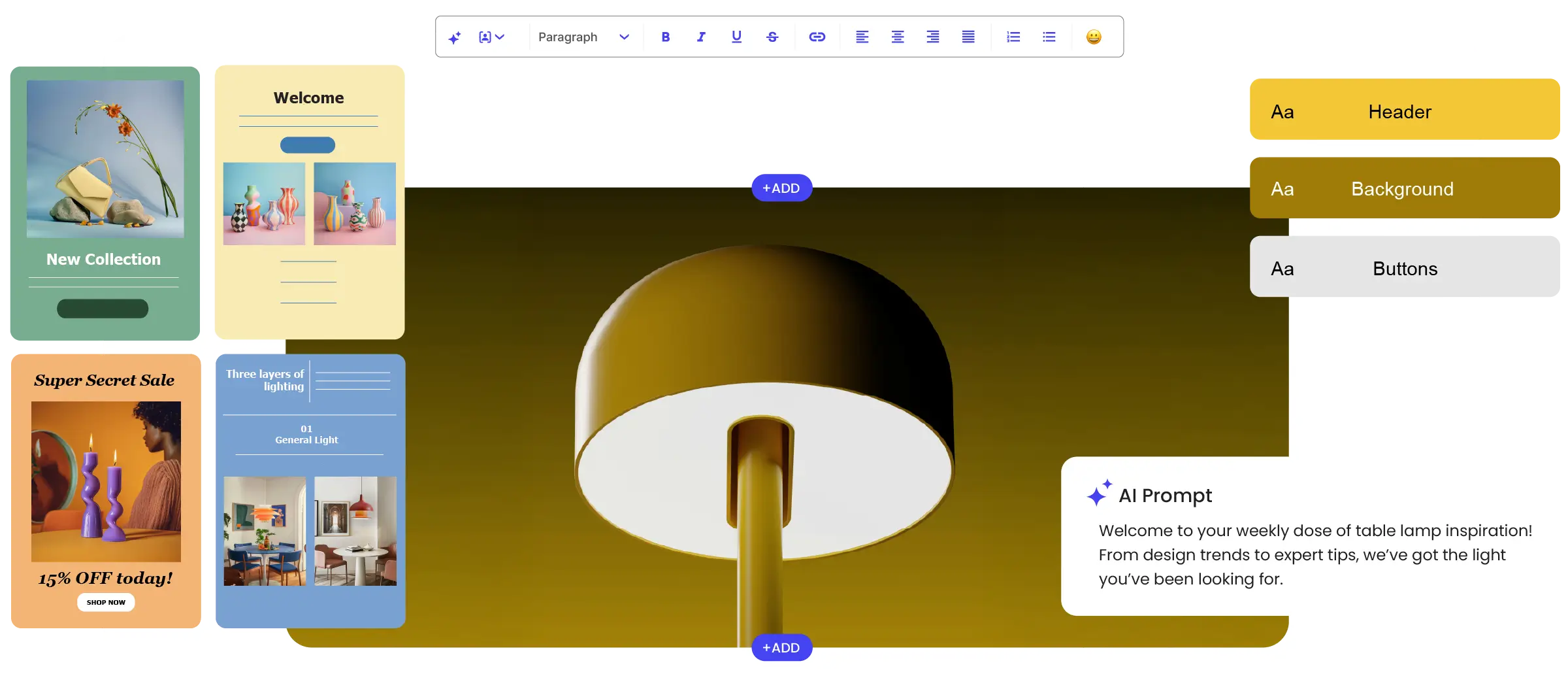Toggle center text alignment
1568x693 pixels.
898,37
